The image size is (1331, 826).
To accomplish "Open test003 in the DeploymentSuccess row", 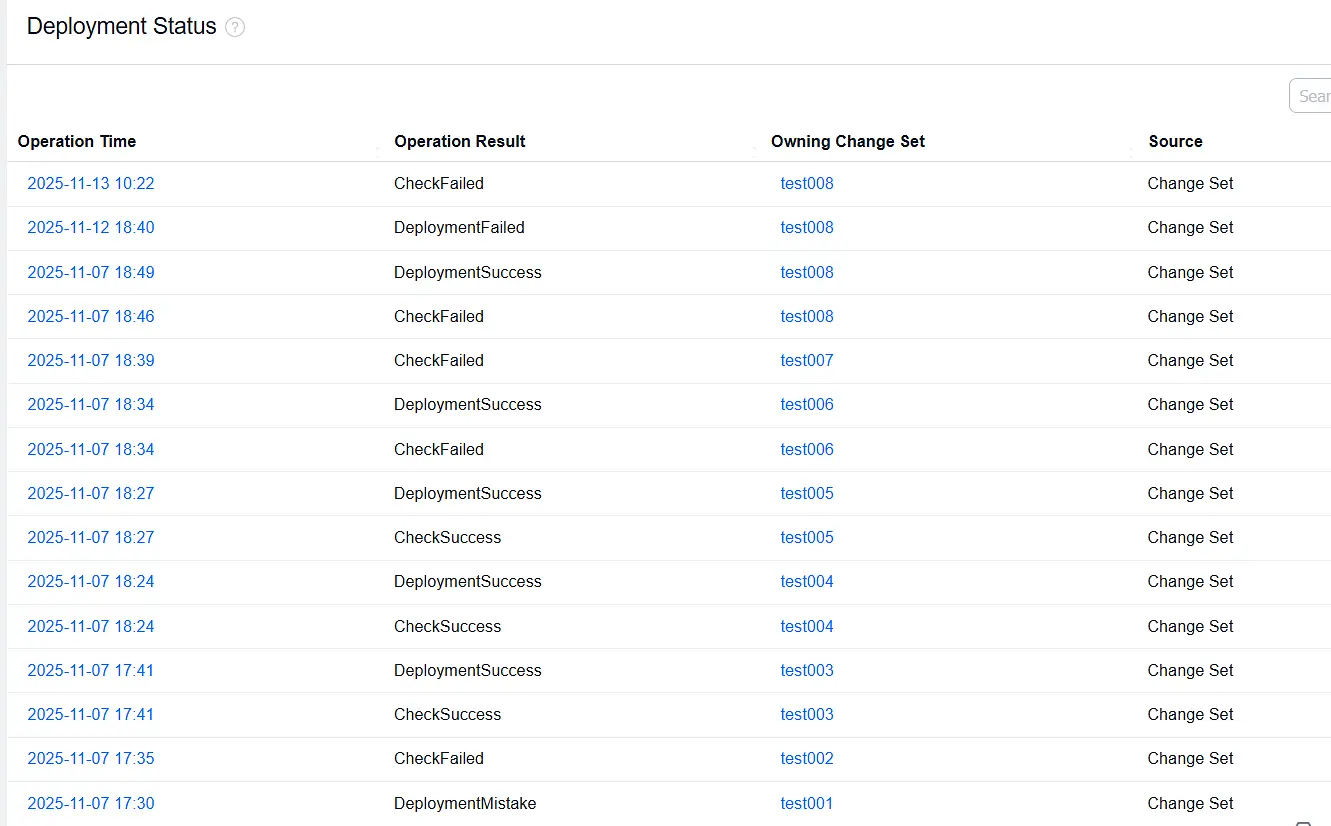I will click(807, 670).
